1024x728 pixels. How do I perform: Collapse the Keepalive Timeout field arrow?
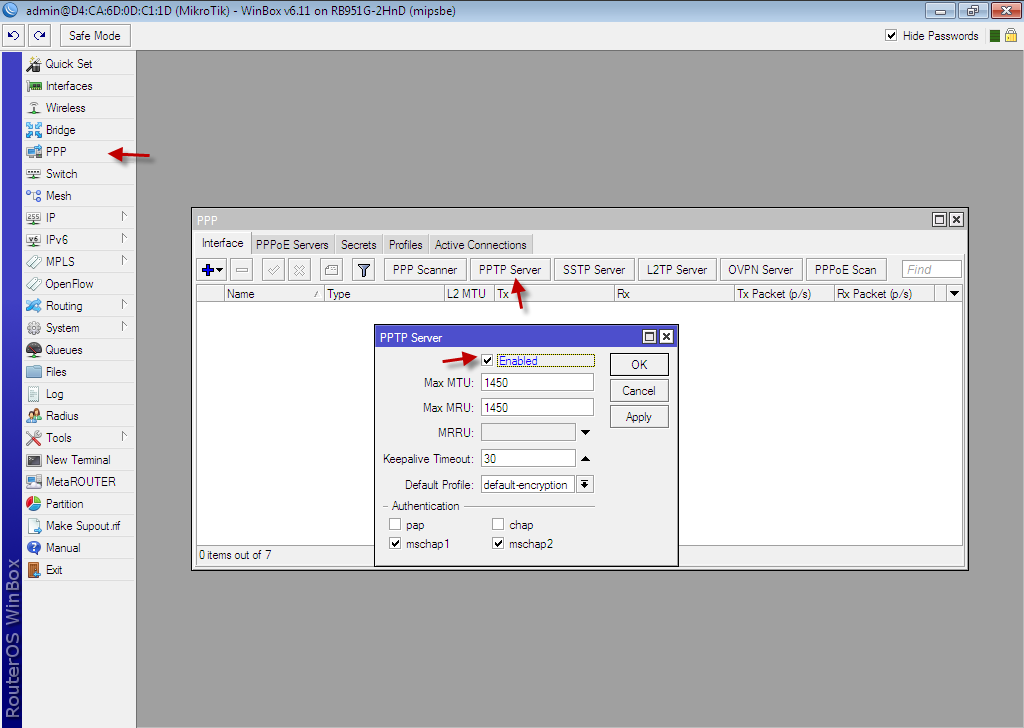[x=586, y=458]
